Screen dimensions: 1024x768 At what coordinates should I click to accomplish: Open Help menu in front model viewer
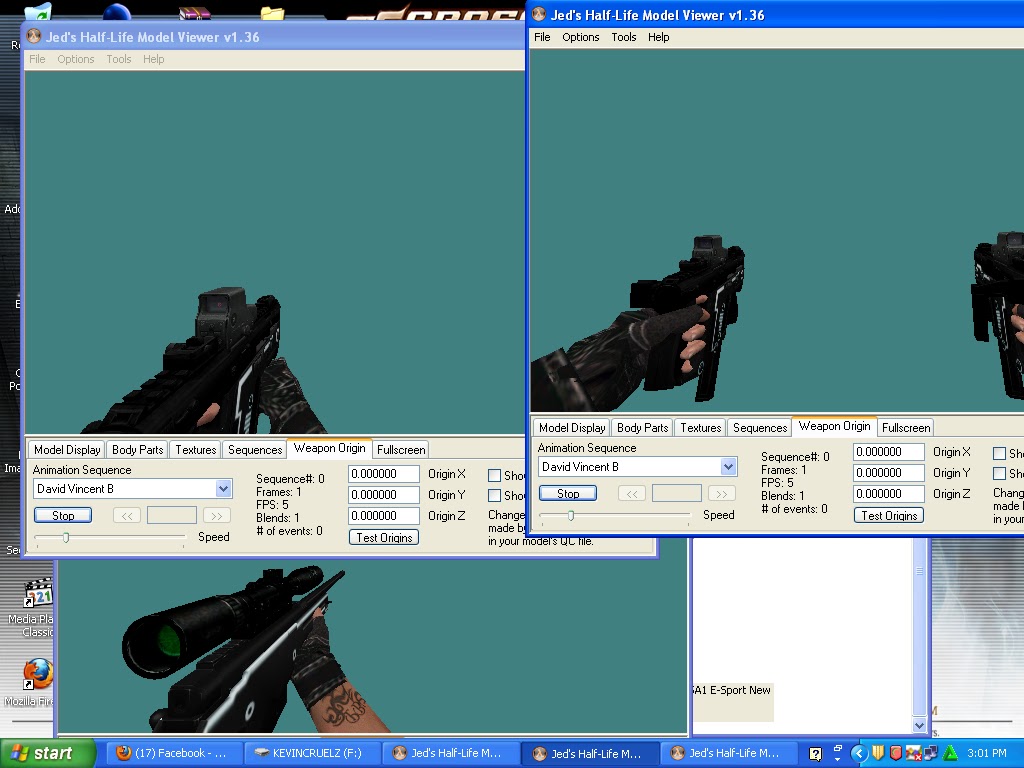coord(658,37)
